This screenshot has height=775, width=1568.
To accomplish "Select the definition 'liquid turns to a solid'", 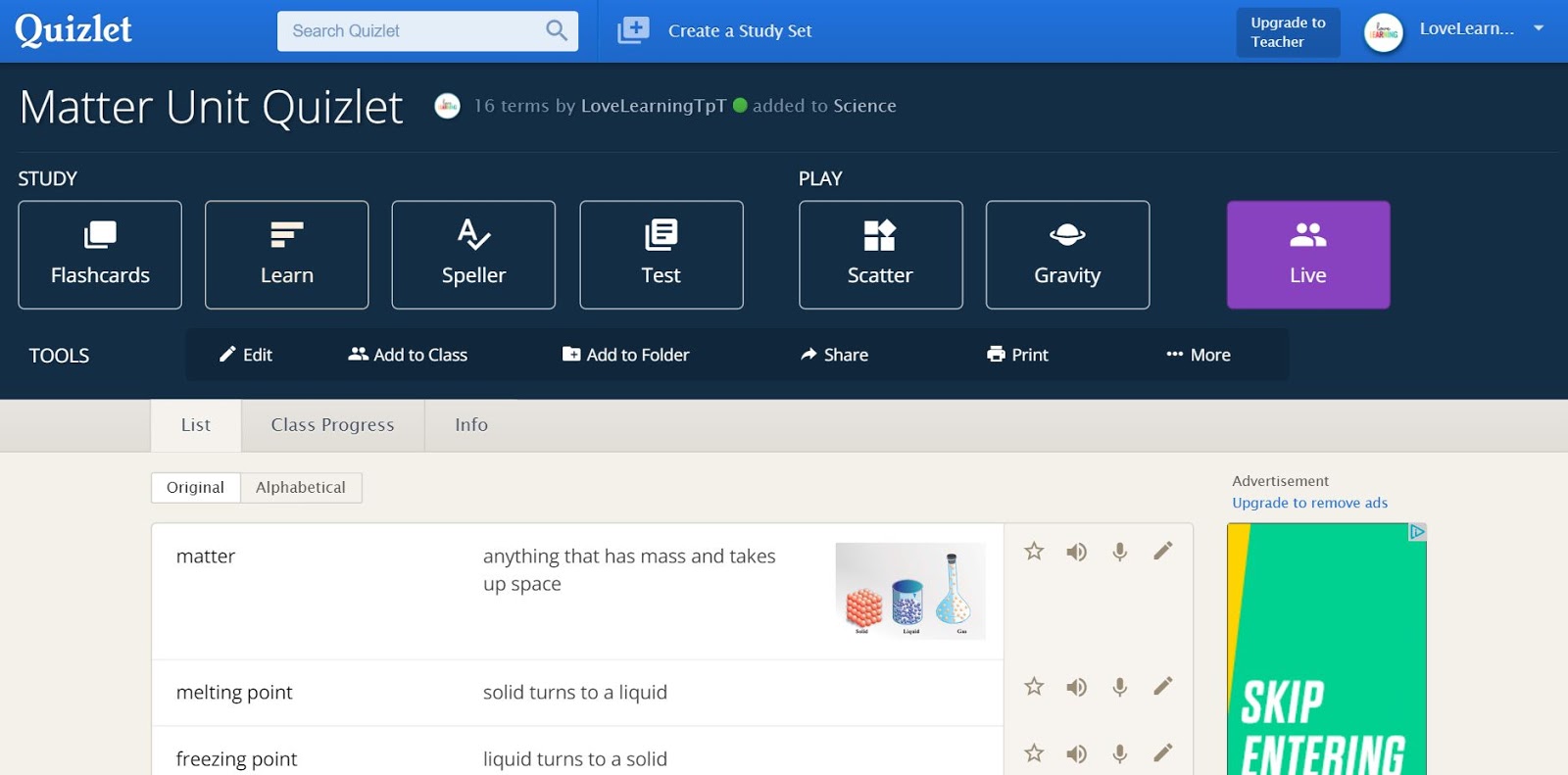I will coord(575,759).
